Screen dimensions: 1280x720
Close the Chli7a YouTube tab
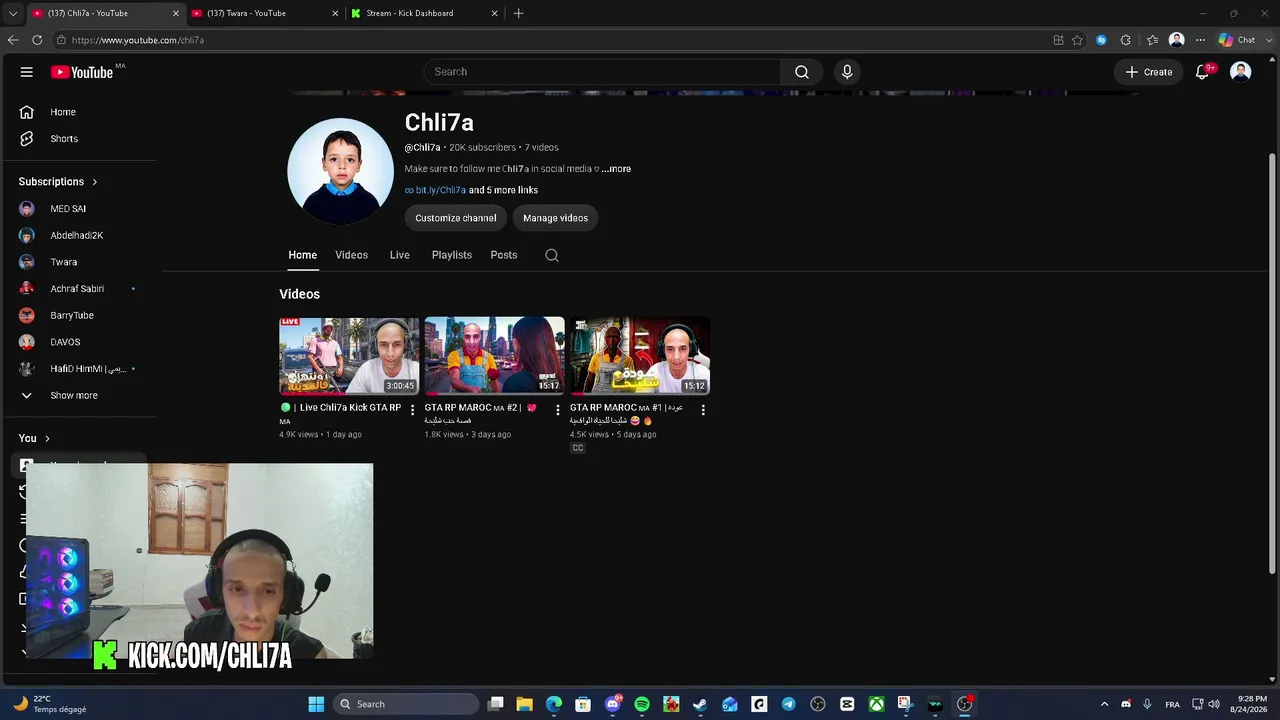[176, 13]
